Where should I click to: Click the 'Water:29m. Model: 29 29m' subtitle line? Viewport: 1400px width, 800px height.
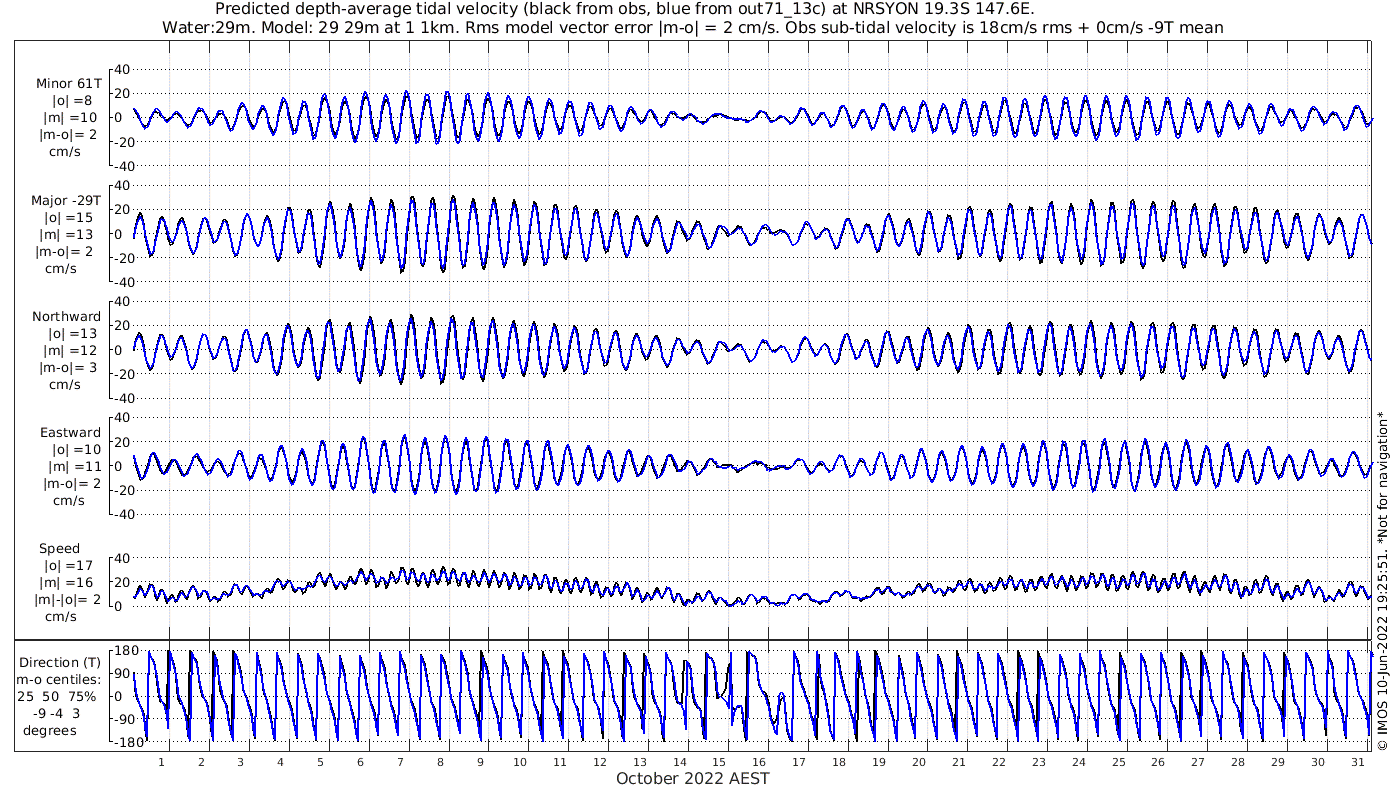(692, 27)
